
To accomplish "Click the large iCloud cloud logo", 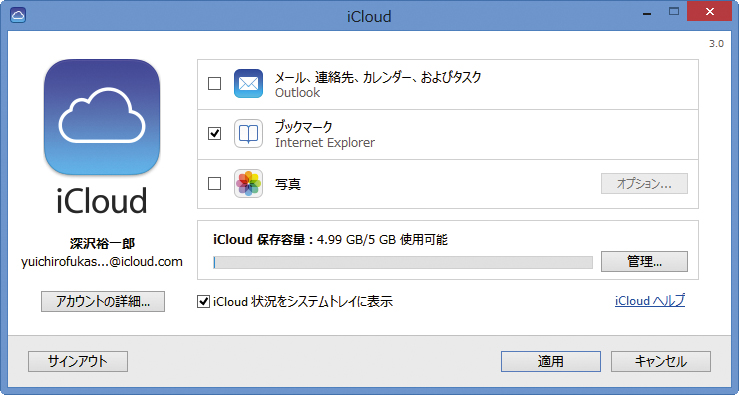I will (x=102, y=117).
